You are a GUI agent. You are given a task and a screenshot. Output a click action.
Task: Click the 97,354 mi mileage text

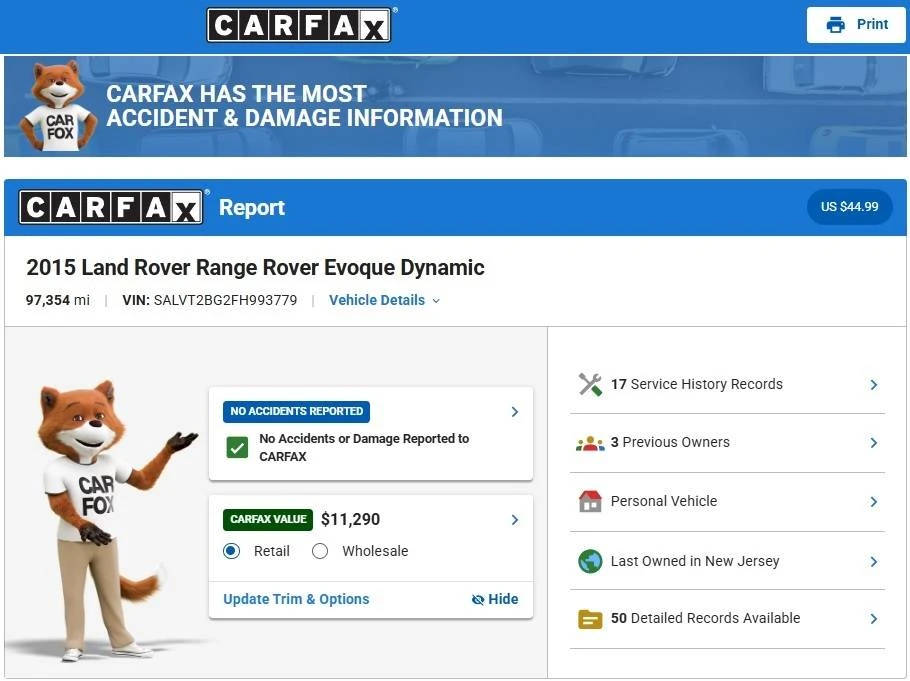tap(57, 300)
